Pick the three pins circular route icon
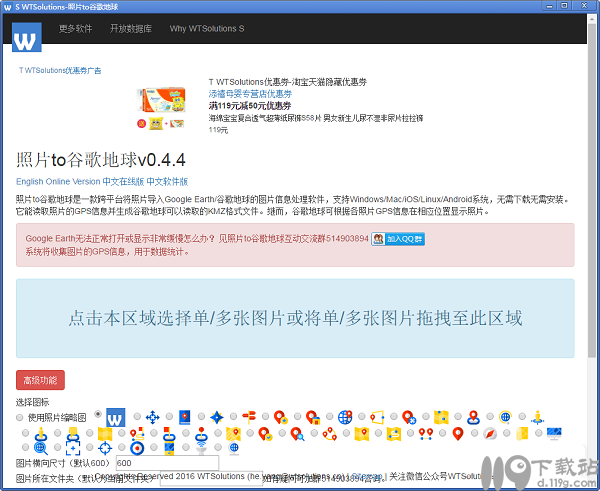The image size is (600, 491). pos(329,434)
